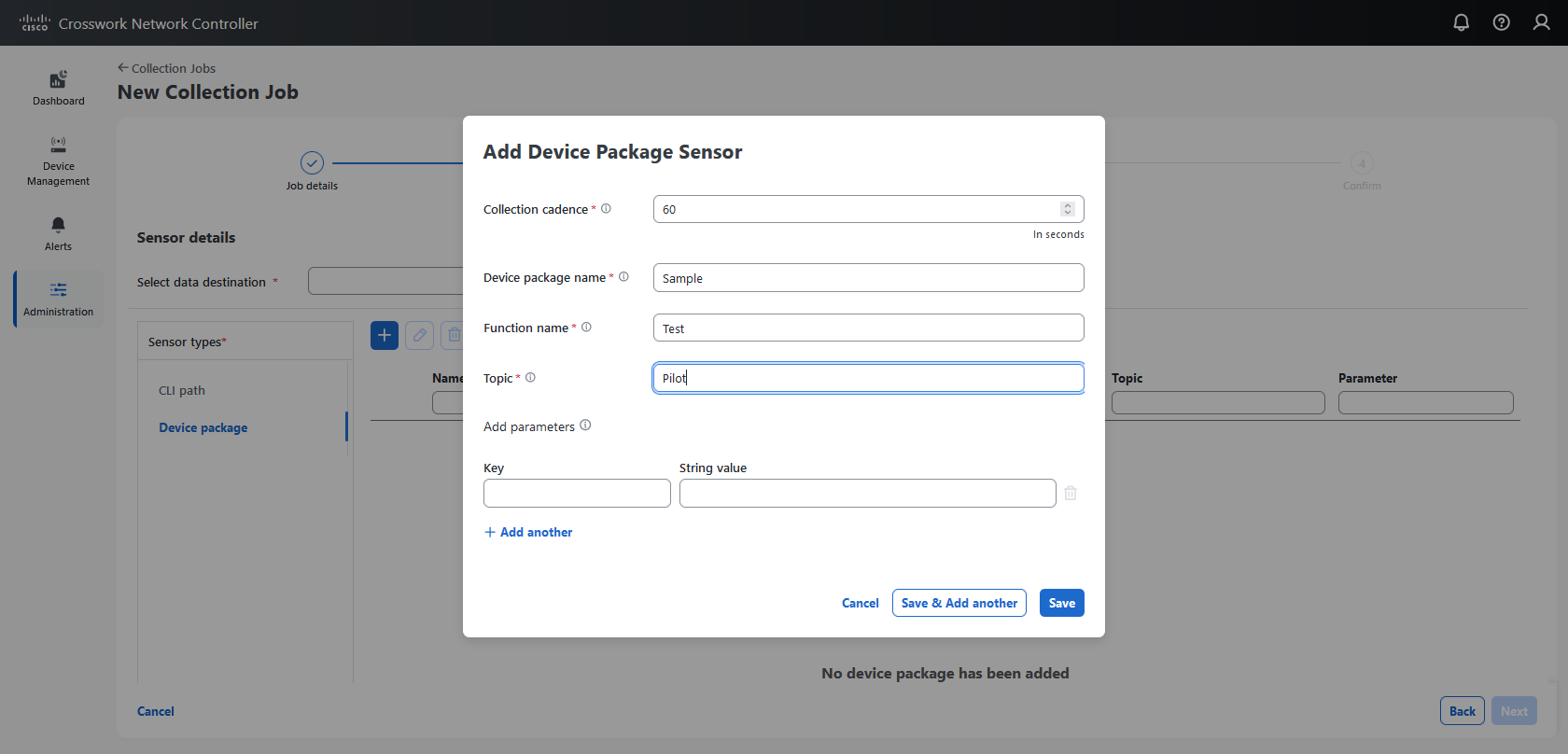Click Cancel in the dialog
This screenshot has height=754, width=1568.
coord(860,603)
